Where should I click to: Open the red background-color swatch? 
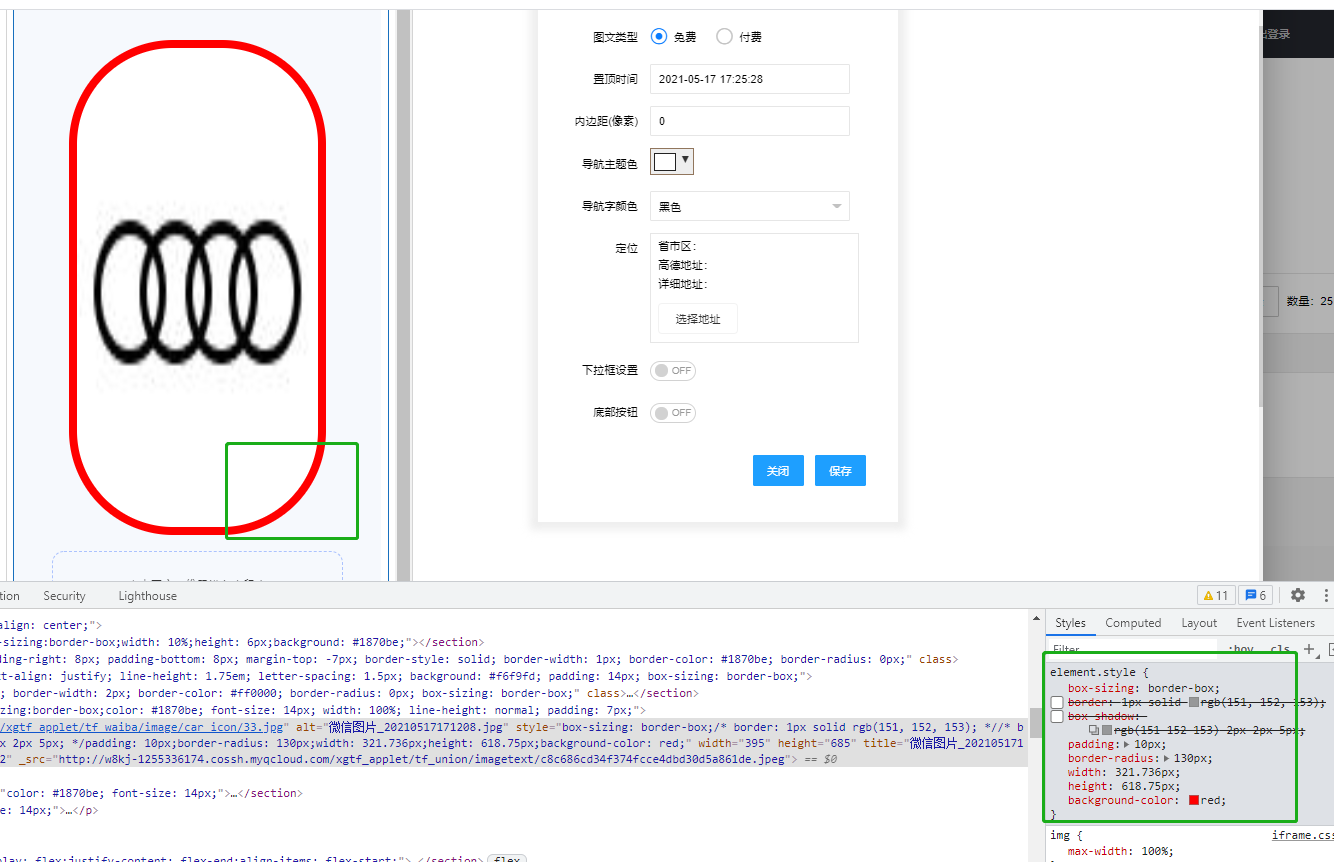pyautogui.click(x=1194, y=800)
